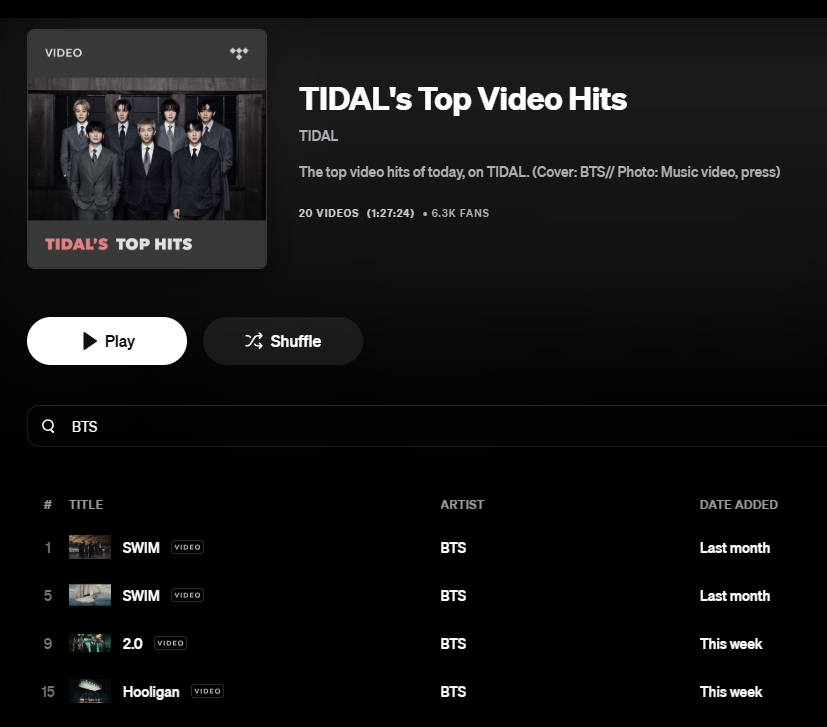The height and width of the screenshot is (727, 827).
Task: Click the TIDAL diamond logo on the cover
Action: 239,53
